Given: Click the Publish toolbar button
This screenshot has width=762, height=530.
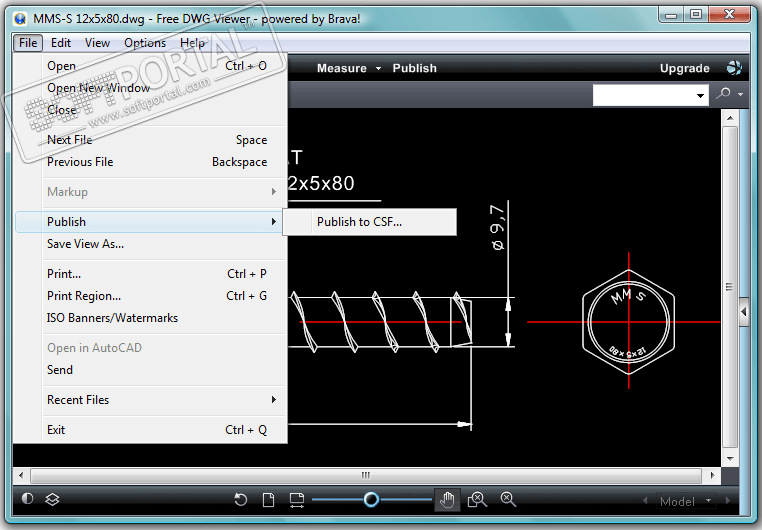Looking at the screenshot, I should pos(415,68).
